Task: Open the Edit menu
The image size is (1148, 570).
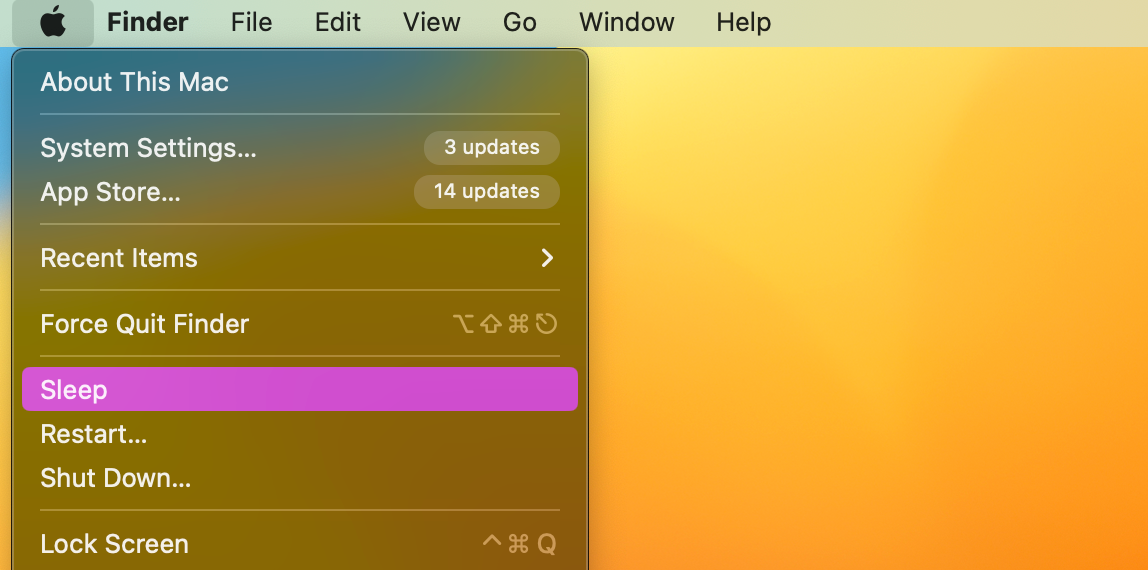Action: tap(338, 22)
